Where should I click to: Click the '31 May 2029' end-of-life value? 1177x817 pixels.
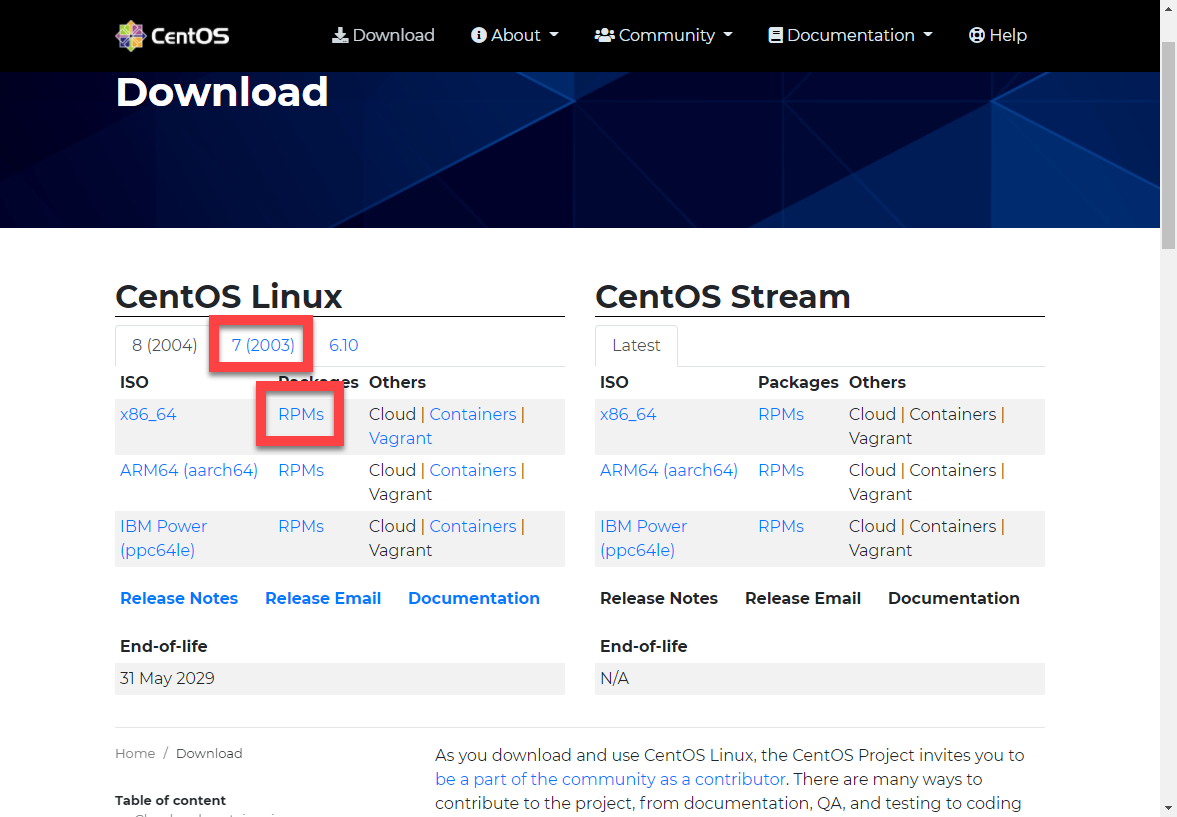(167, 679)
